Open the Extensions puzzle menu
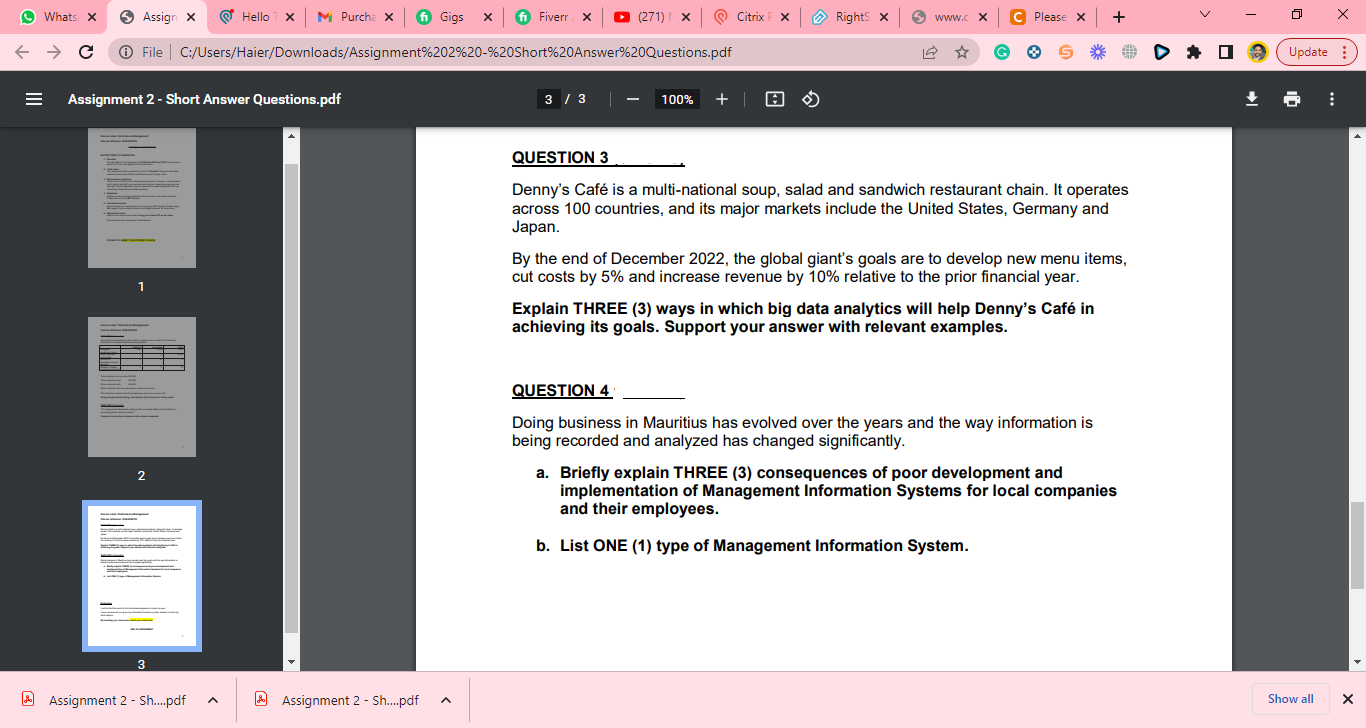The height and width of the screenshot is (728, 1366). point(1193,52)
